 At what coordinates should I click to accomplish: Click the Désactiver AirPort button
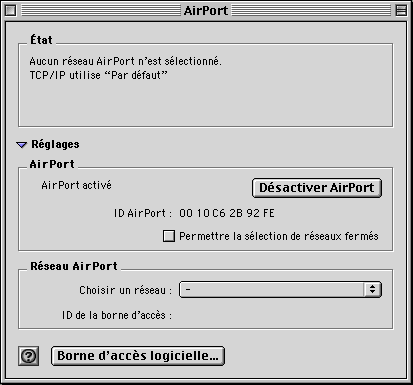[317, 188]
